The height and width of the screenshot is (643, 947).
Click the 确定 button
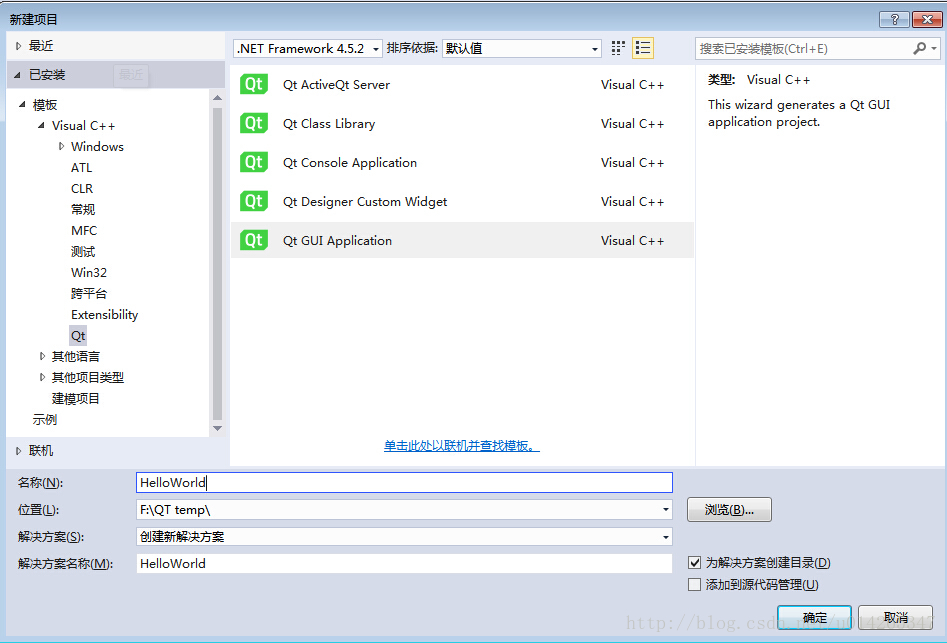point(814,618)
